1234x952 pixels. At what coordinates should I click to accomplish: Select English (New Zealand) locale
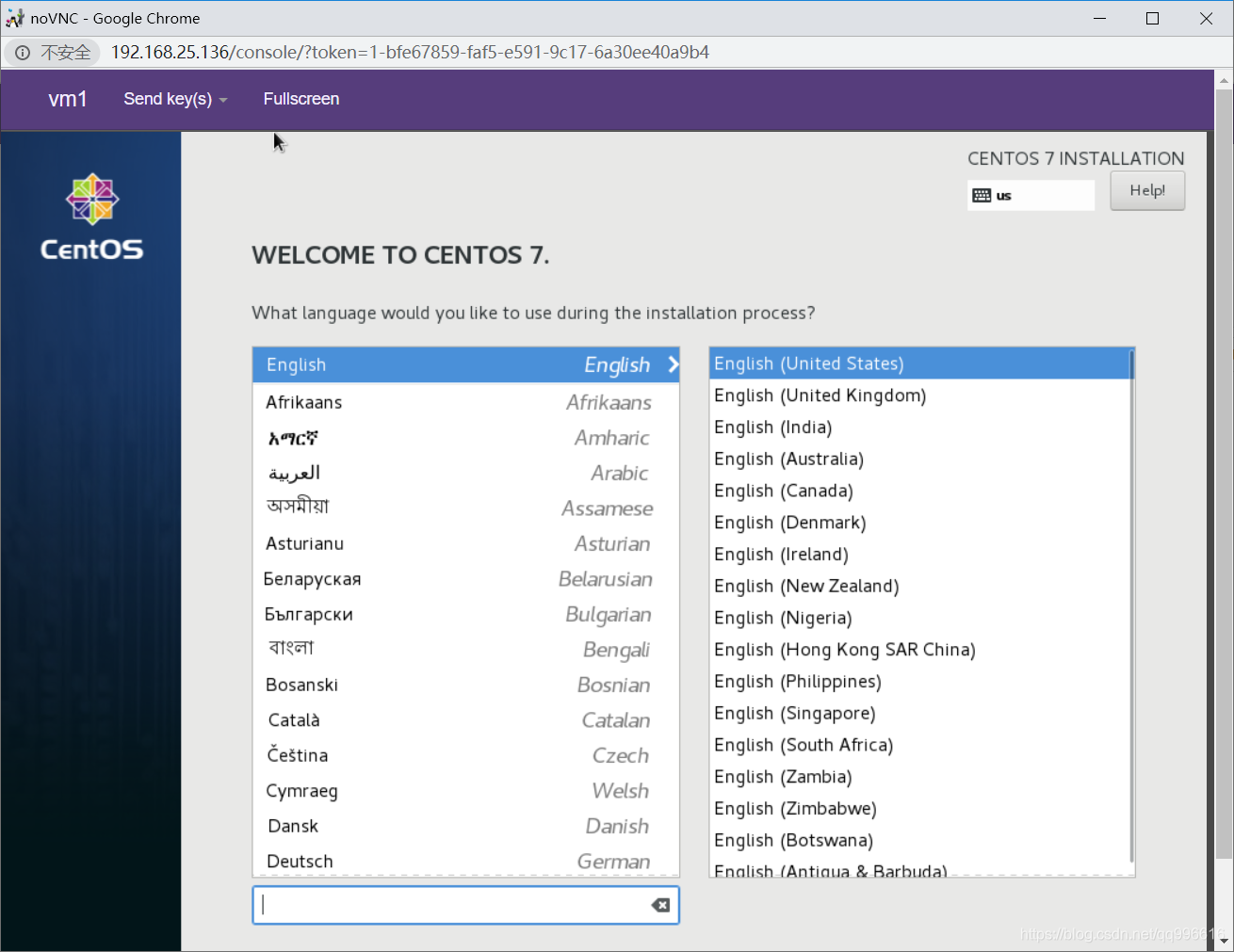[918, 586]
